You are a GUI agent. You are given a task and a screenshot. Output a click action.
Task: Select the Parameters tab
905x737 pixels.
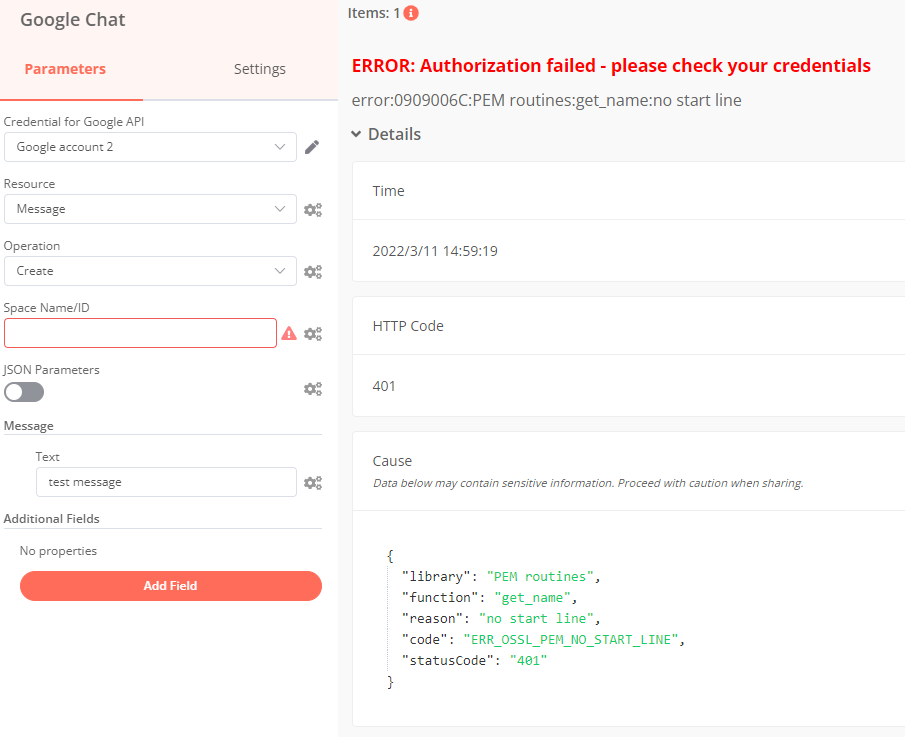coord(65,69)
